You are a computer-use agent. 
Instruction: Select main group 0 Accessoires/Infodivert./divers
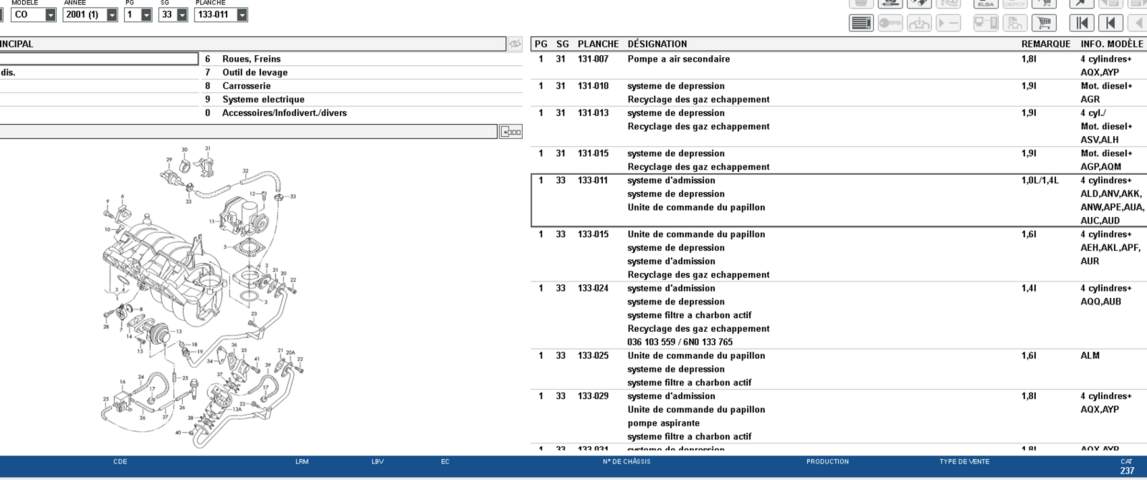click(362, 113)
